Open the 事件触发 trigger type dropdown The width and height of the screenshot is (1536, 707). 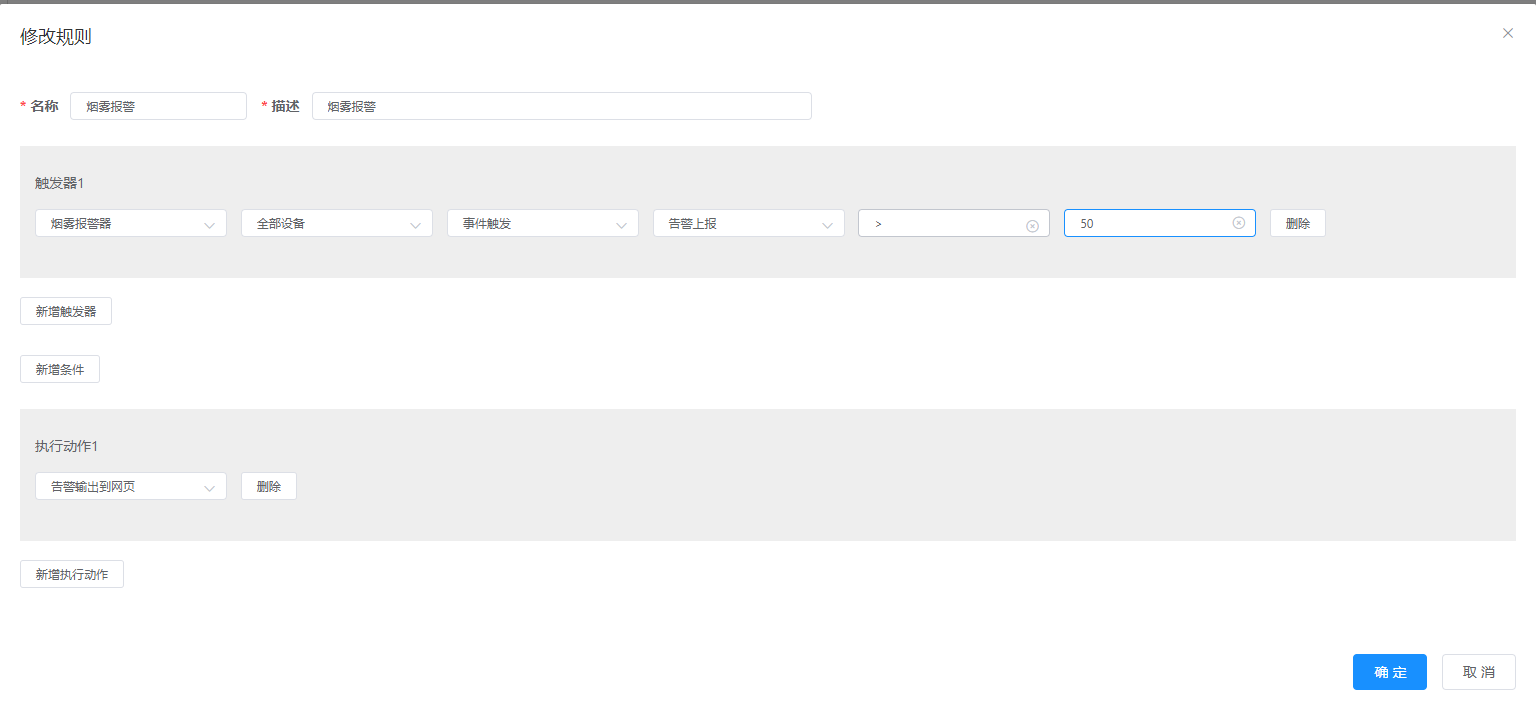pyautogui.click(x=543, y=223)
